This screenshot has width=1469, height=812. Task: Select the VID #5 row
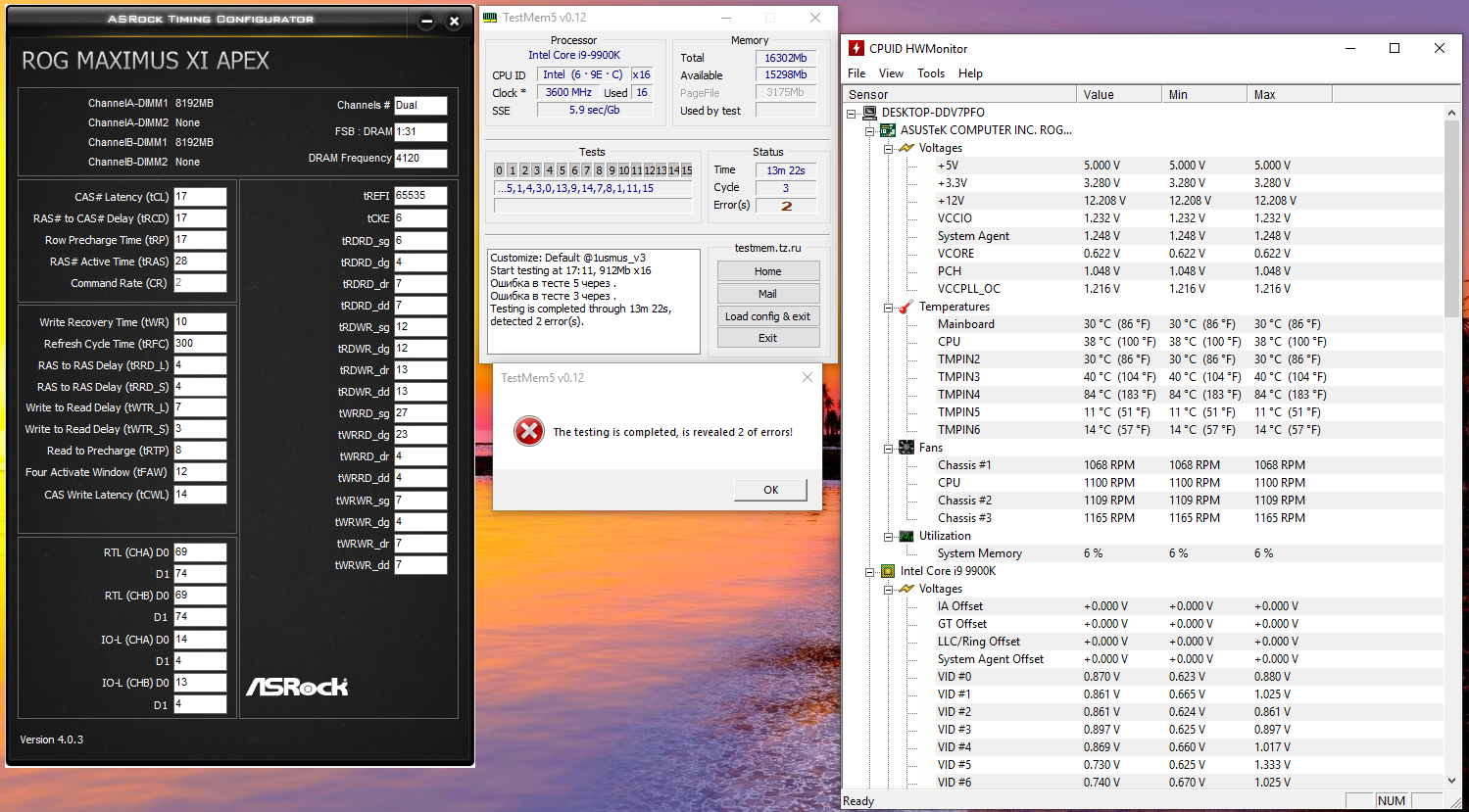[x=1143, y=765]
